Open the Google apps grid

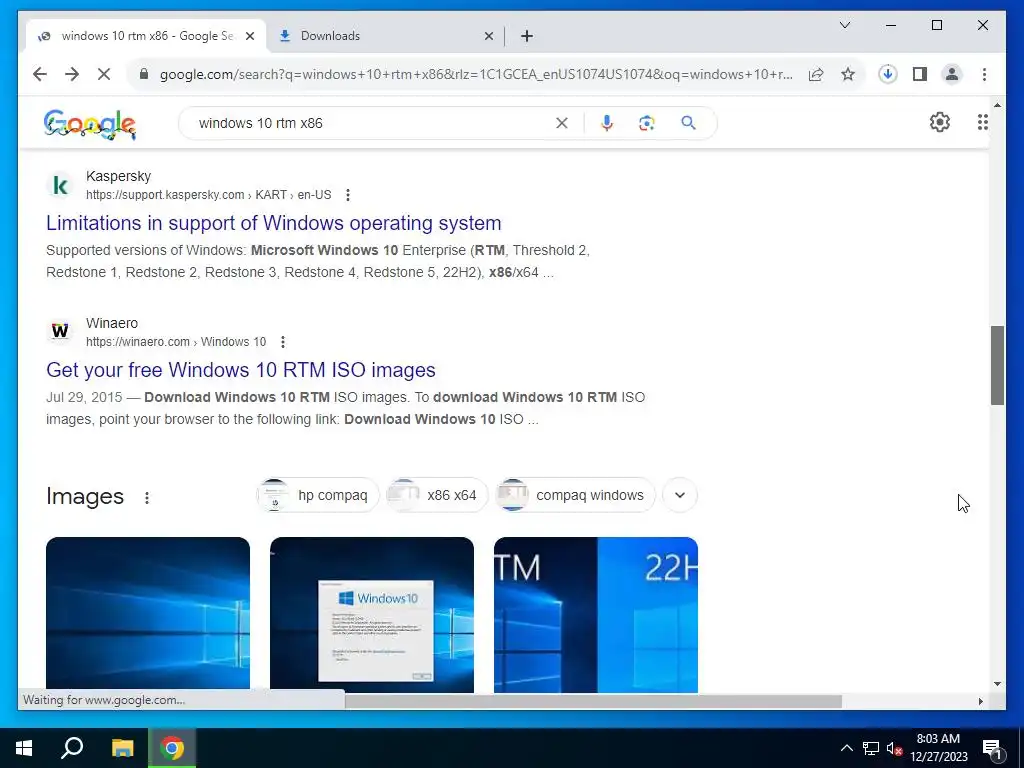coord(982,122)
